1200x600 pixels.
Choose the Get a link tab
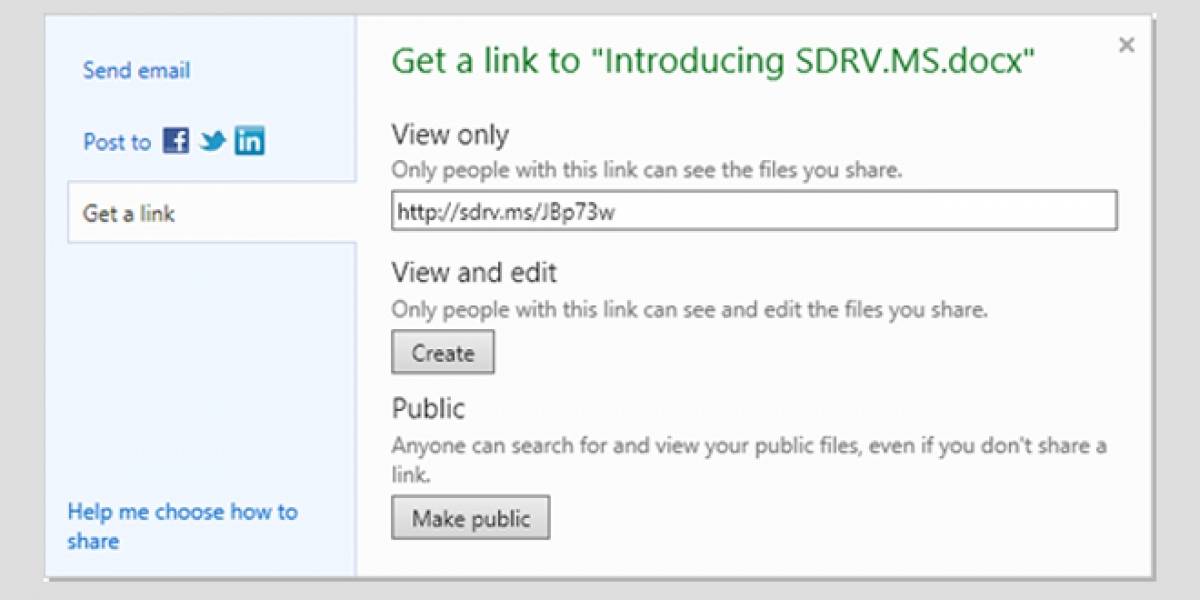click(212, 213)
